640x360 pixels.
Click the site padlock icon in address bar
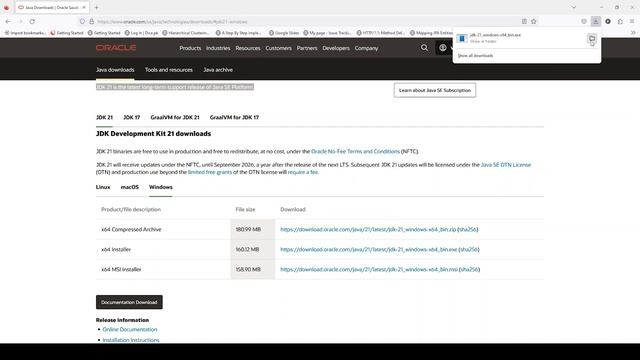tap(91, 22)
